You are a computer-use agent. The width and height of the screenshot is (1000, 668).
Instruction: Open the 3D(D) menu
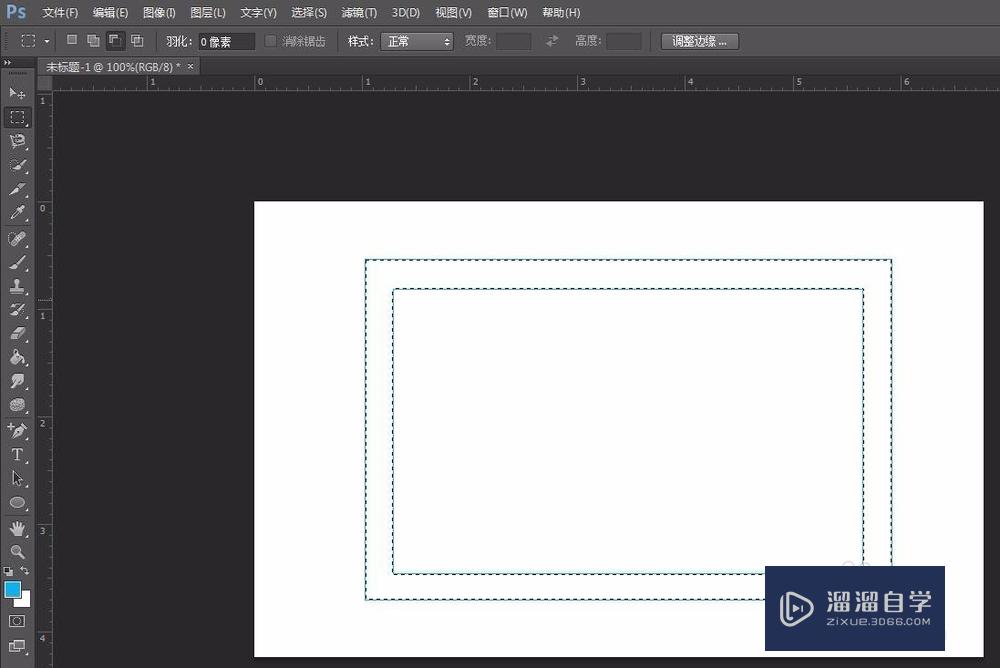406,13
